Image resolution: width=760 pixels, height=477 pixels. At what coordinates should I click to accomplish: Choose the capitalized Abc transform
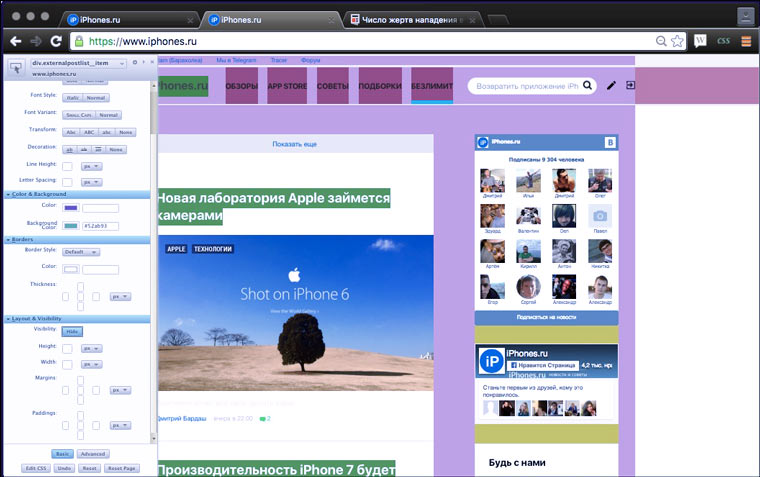coord(71,132)
